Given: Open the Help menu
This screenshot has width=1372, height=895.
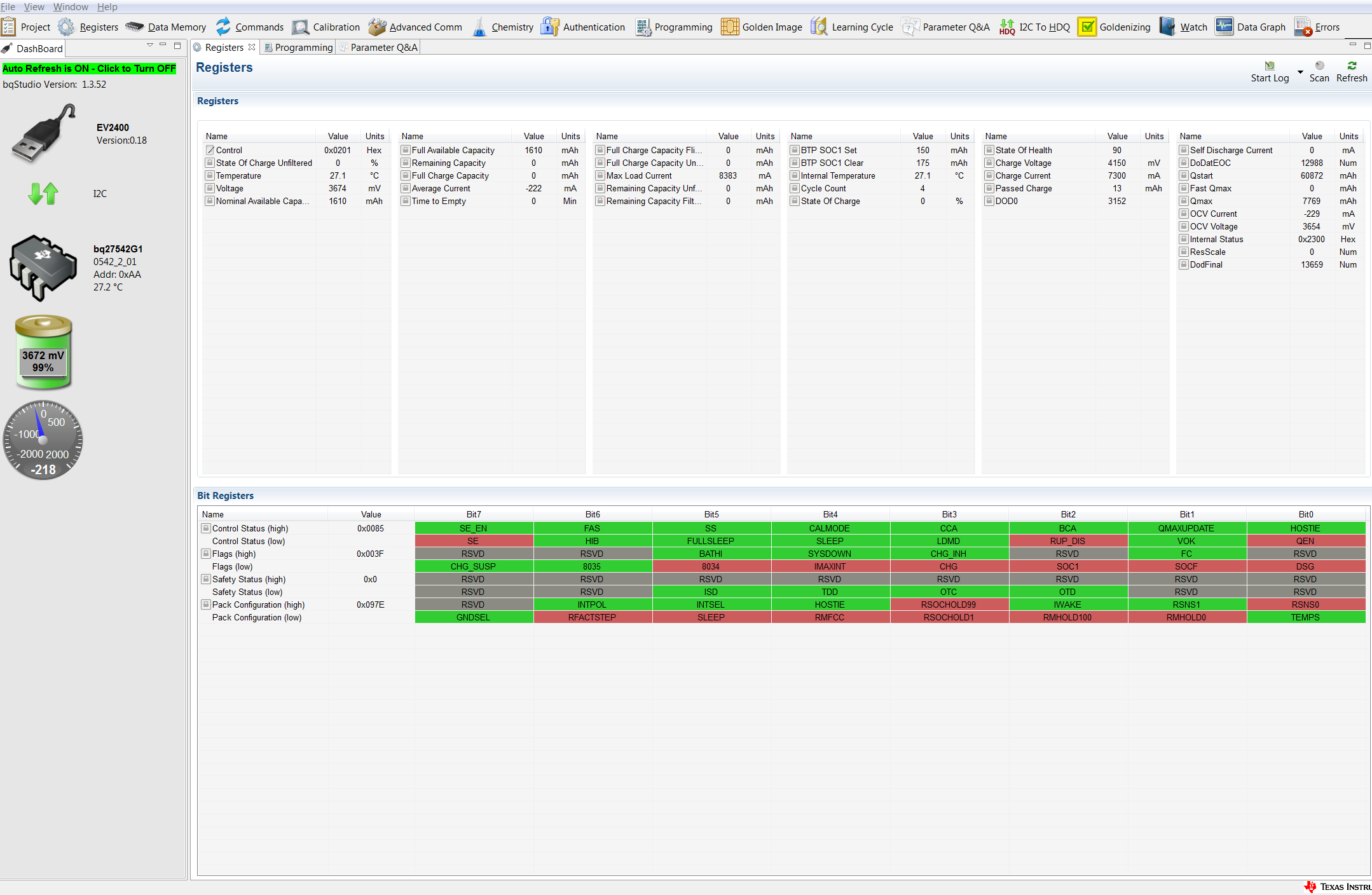Looking at the screenshot, I should click(x=107, y=6).
